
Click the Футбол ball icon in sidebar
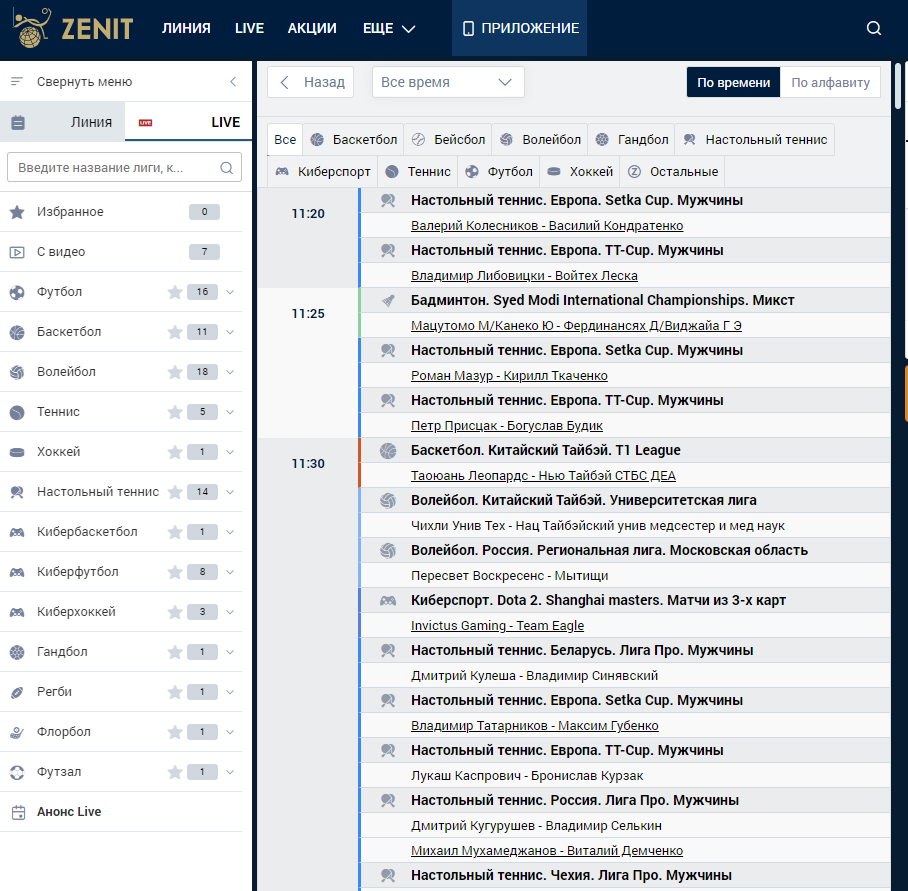pyautogui.click(x=17, y=292)
